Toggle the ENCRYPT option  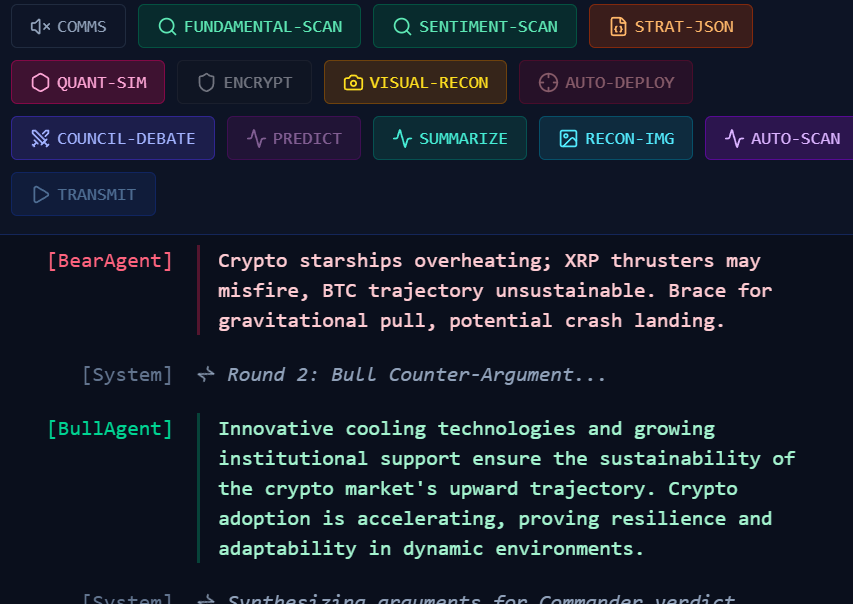click(x=244, y=82)
